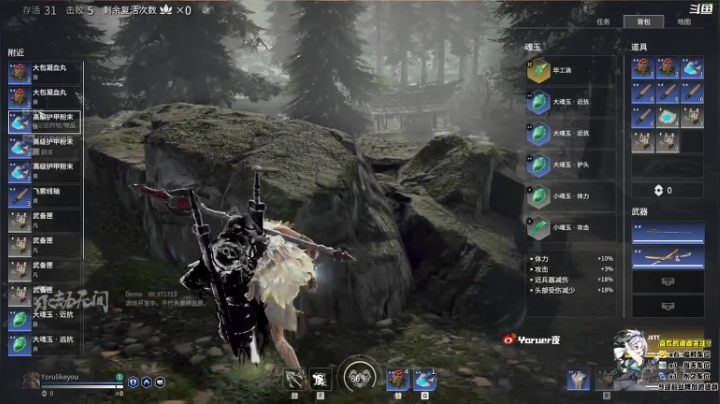The height and width of the screenshot is (404, 720).
Task: Click the Weibo logo near Yoruer夜
Action: [x=509, y=339]
